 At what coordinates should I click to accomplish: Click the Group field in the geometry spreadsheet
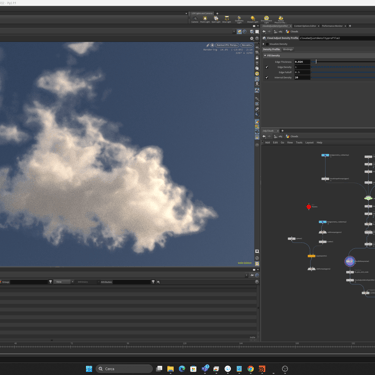coord(29,282)
